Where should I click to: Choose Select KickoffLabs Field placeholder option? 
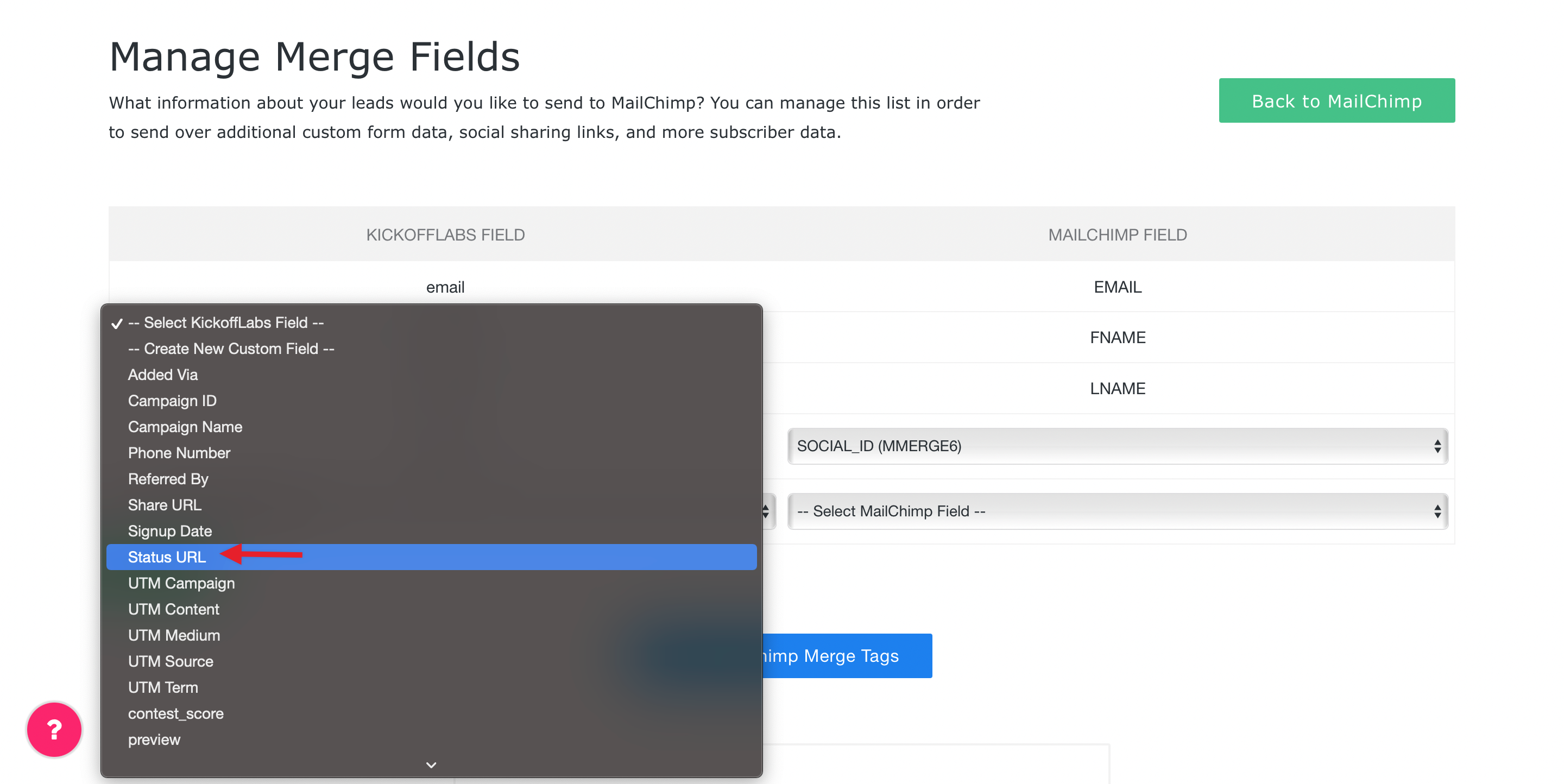pyautogui.click(x=431, y=323)
